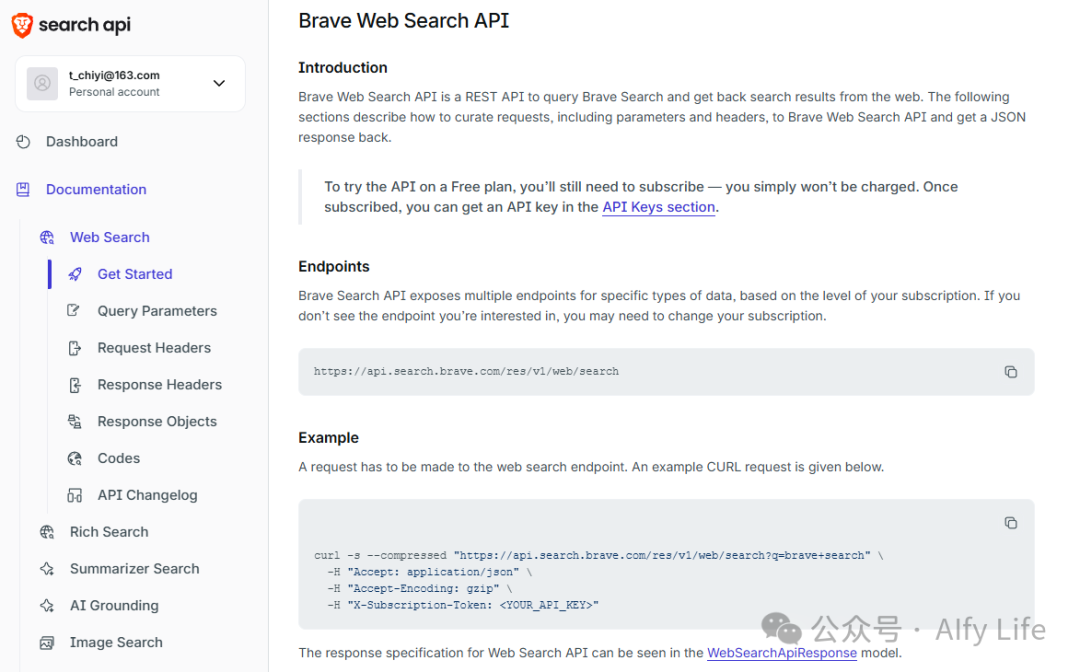Click the Get Started rocket icon
This screenshot has width=1080, height=672.
pyautogui.click(x=75, y=274)
